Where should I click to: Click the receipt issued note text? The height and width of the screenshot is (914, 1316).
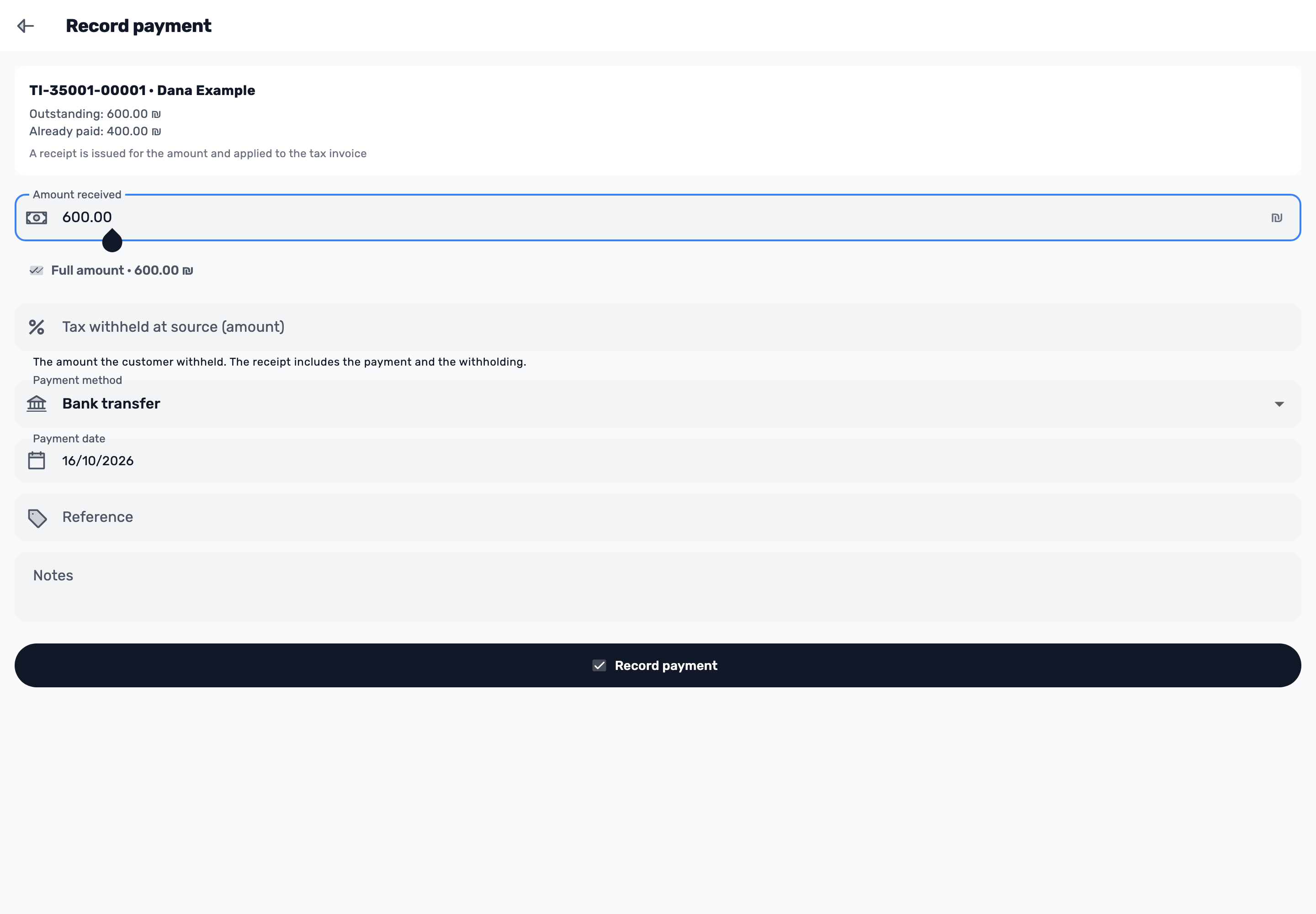click(197, 154)
